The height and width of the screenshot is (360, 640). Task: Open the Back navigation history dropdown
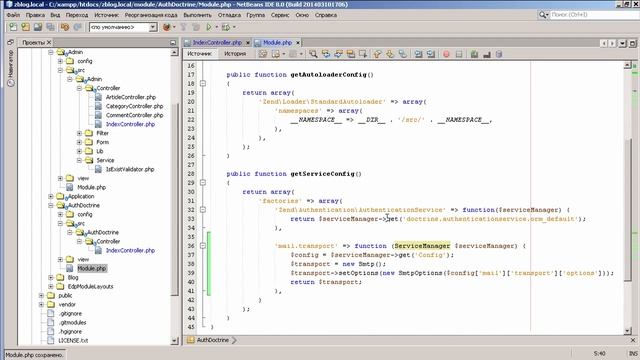[x=284, y=54]
